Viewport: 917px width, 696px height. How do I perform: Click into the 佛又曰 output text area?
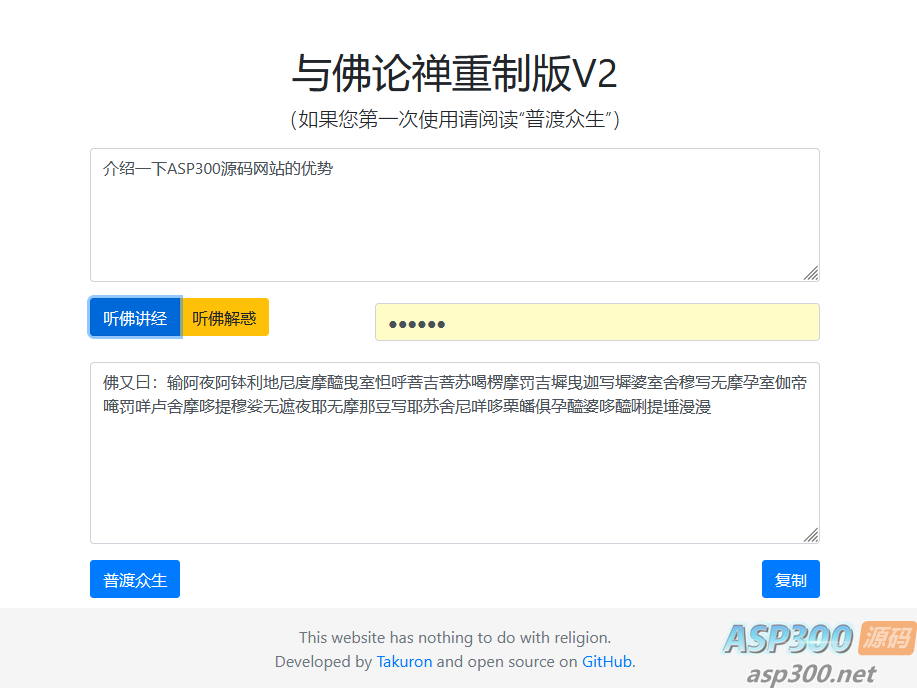coord(455,453)
